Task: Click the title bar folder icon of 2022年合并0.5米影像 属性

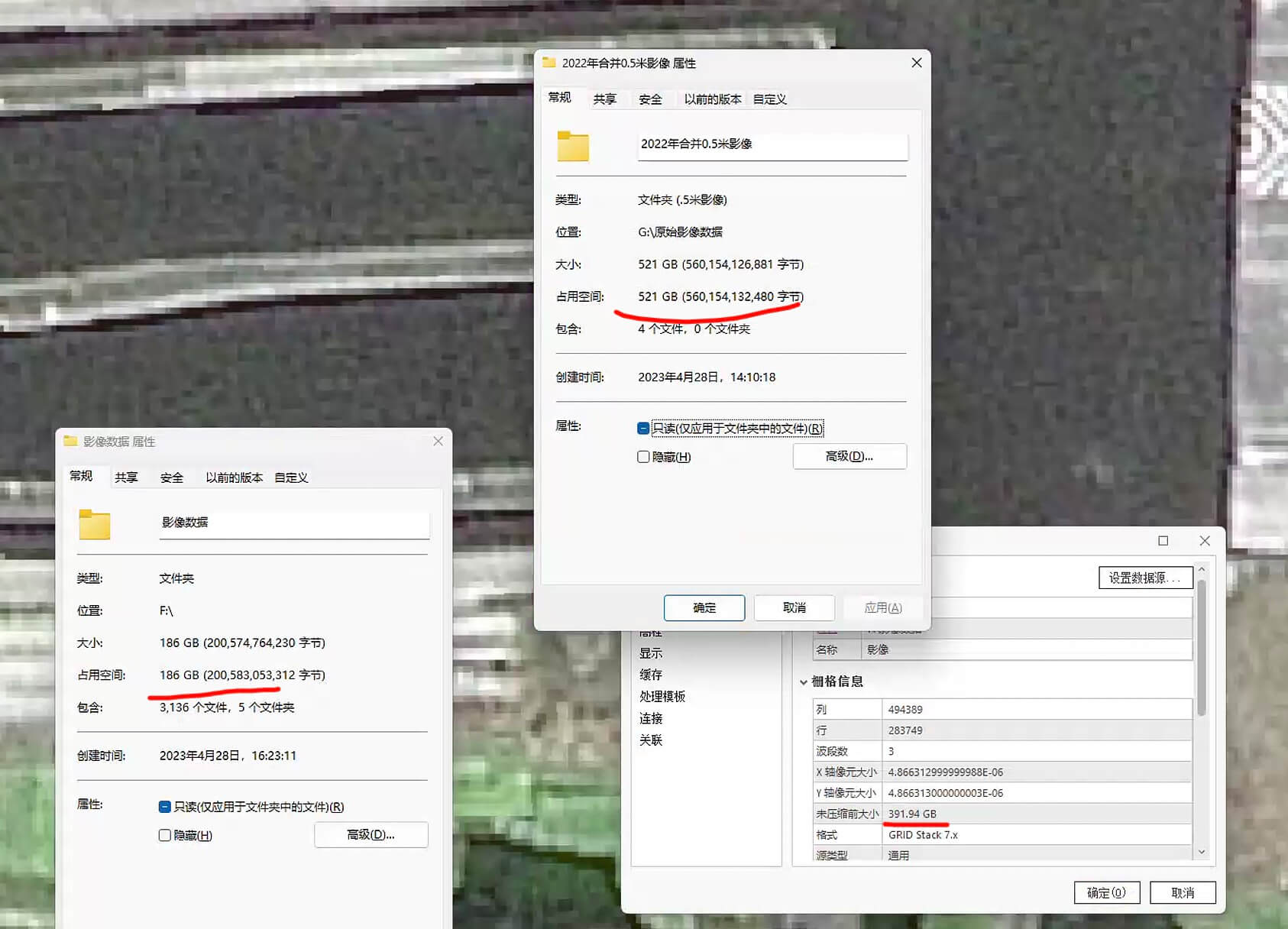Action: tap(549, 63)
